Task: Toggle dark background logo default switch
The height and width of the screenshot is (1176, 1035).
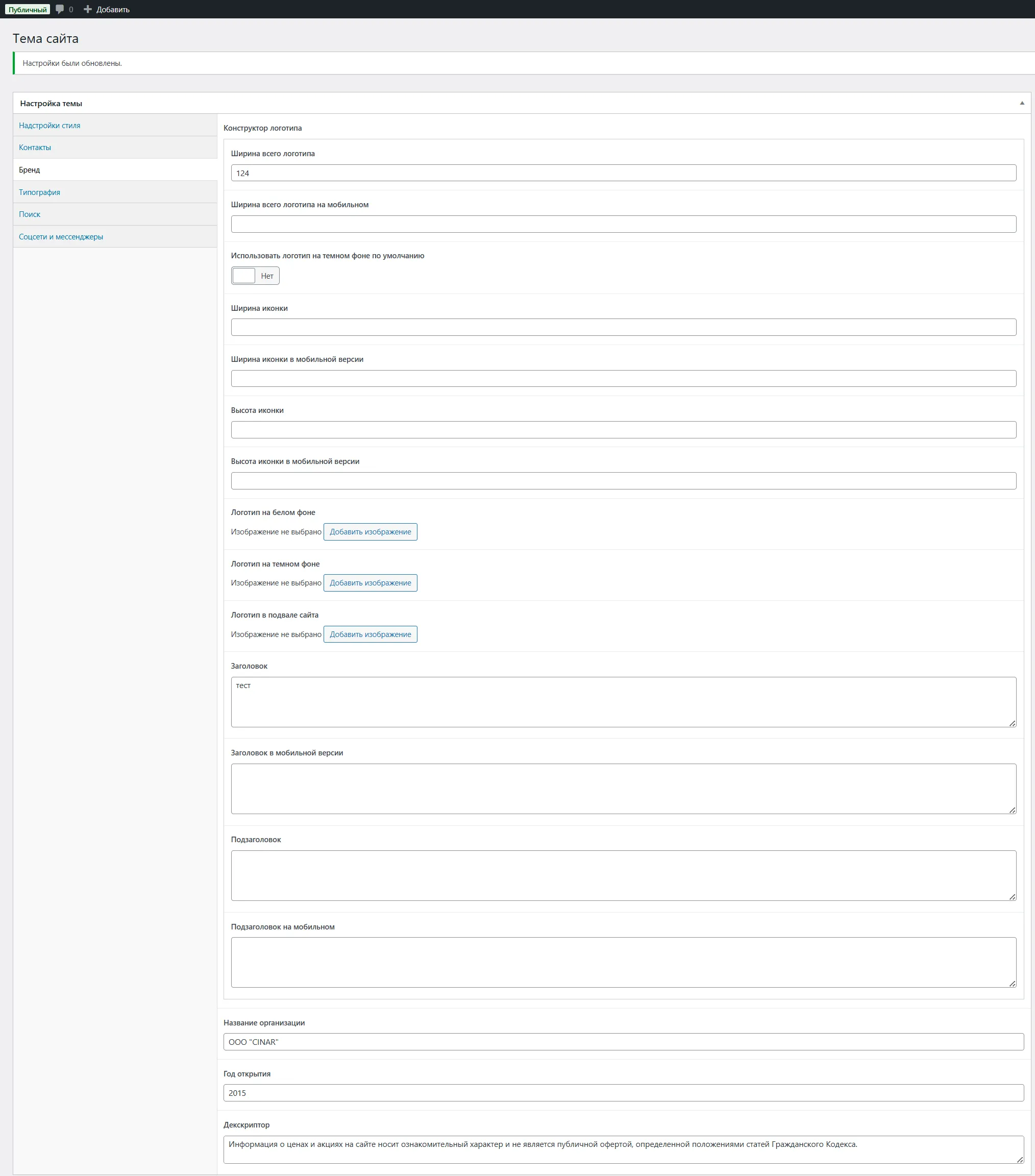Action: point(255,276)
